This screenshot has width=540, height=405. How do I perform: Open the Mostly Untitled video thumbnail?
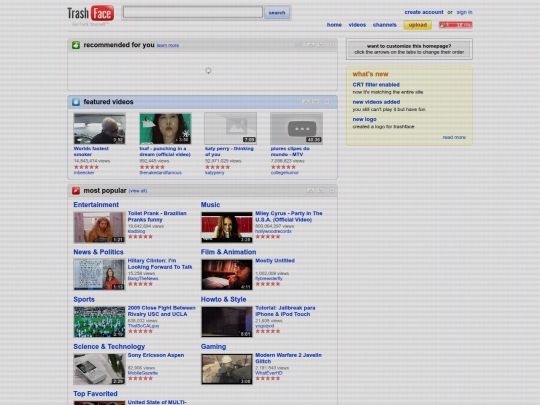(227, 274)
